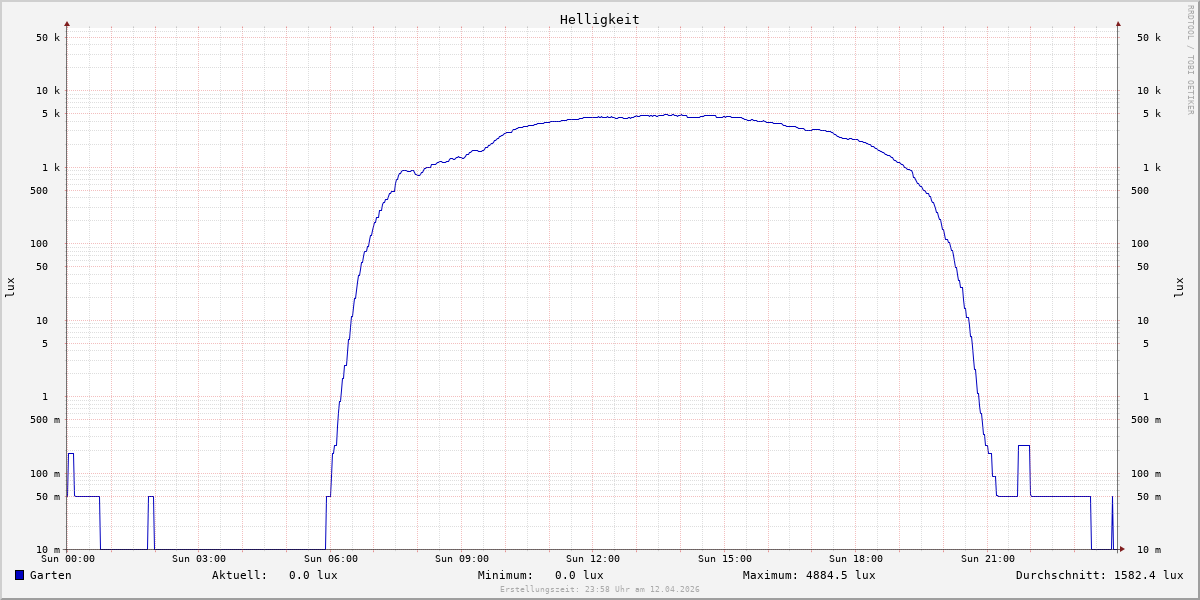Click the RRDTOOL / TOBI OETIKER watermark
This screenshot has height=600, width=1200.
click(x=1190, y=59)
